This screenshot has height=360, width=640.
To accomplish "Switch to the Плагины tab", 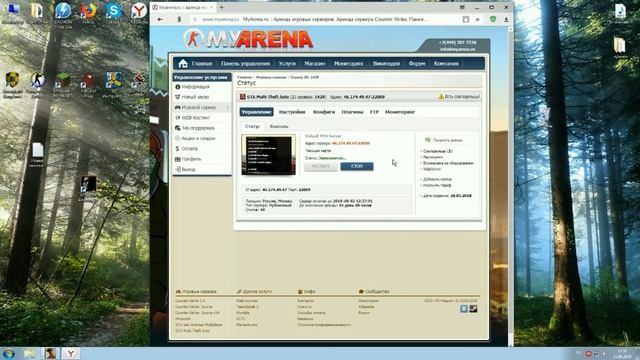I will (352, 112).
